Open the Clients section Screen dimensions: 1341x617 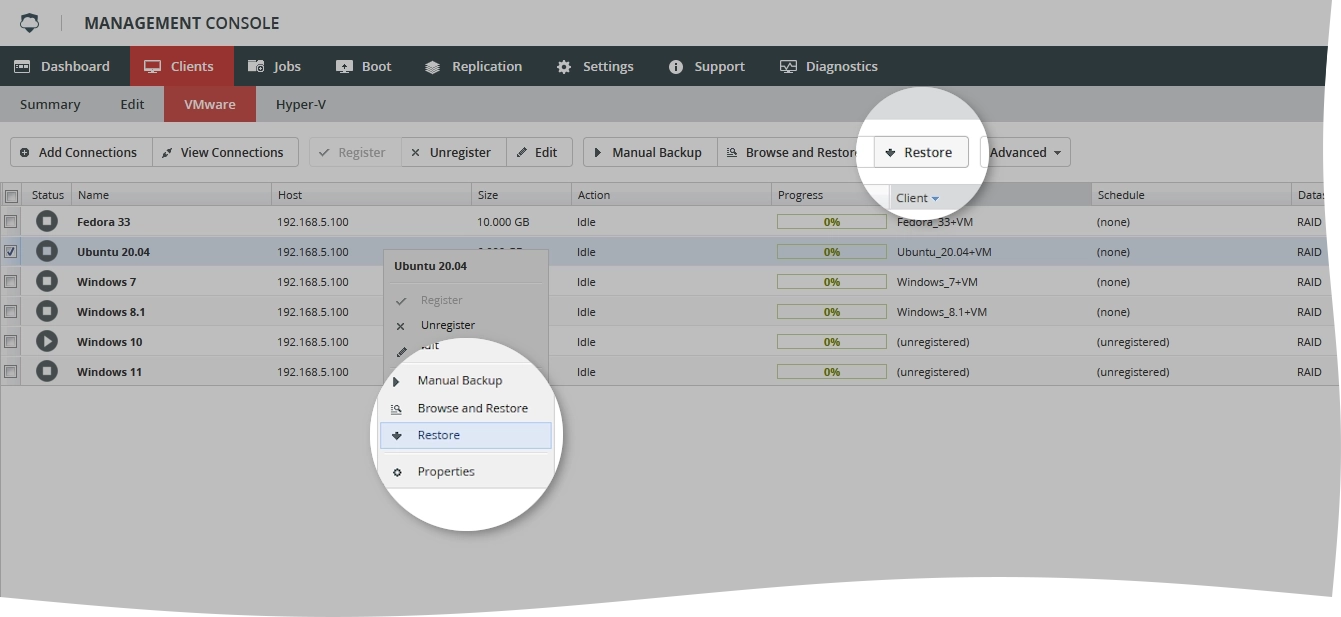(x=181, y=66)
